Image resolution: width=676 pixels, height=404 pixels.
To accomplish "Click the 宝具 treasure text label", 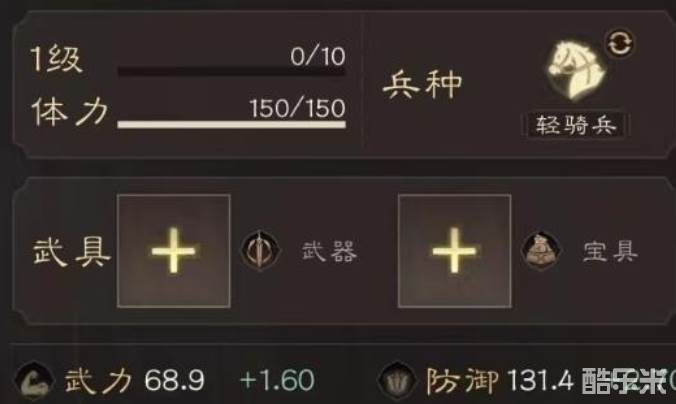I will (610, 251).
